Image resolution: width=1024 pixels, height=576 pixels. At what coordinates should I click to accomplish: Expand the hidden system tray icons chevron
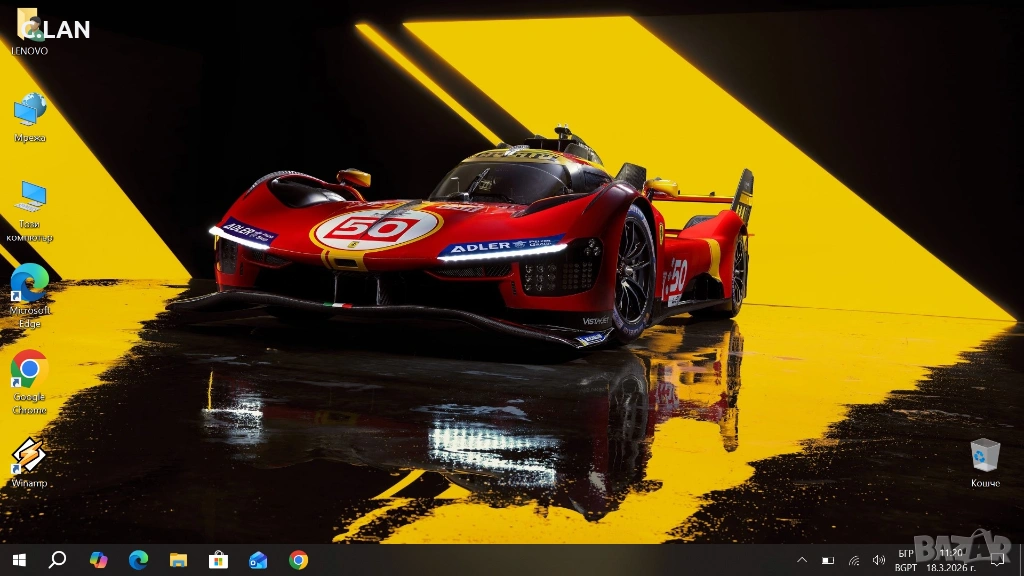pos(802,560)
